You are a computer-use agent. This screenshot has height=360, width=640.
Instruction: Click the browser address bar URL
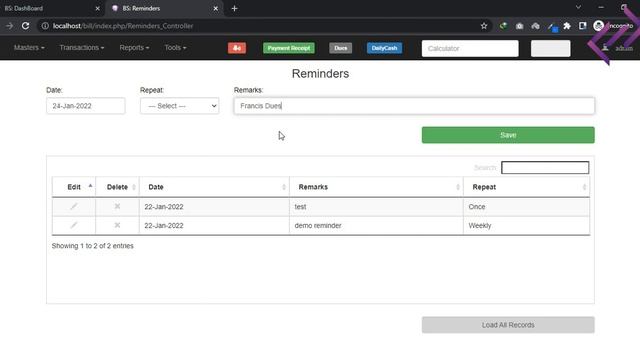coord(123,26)
